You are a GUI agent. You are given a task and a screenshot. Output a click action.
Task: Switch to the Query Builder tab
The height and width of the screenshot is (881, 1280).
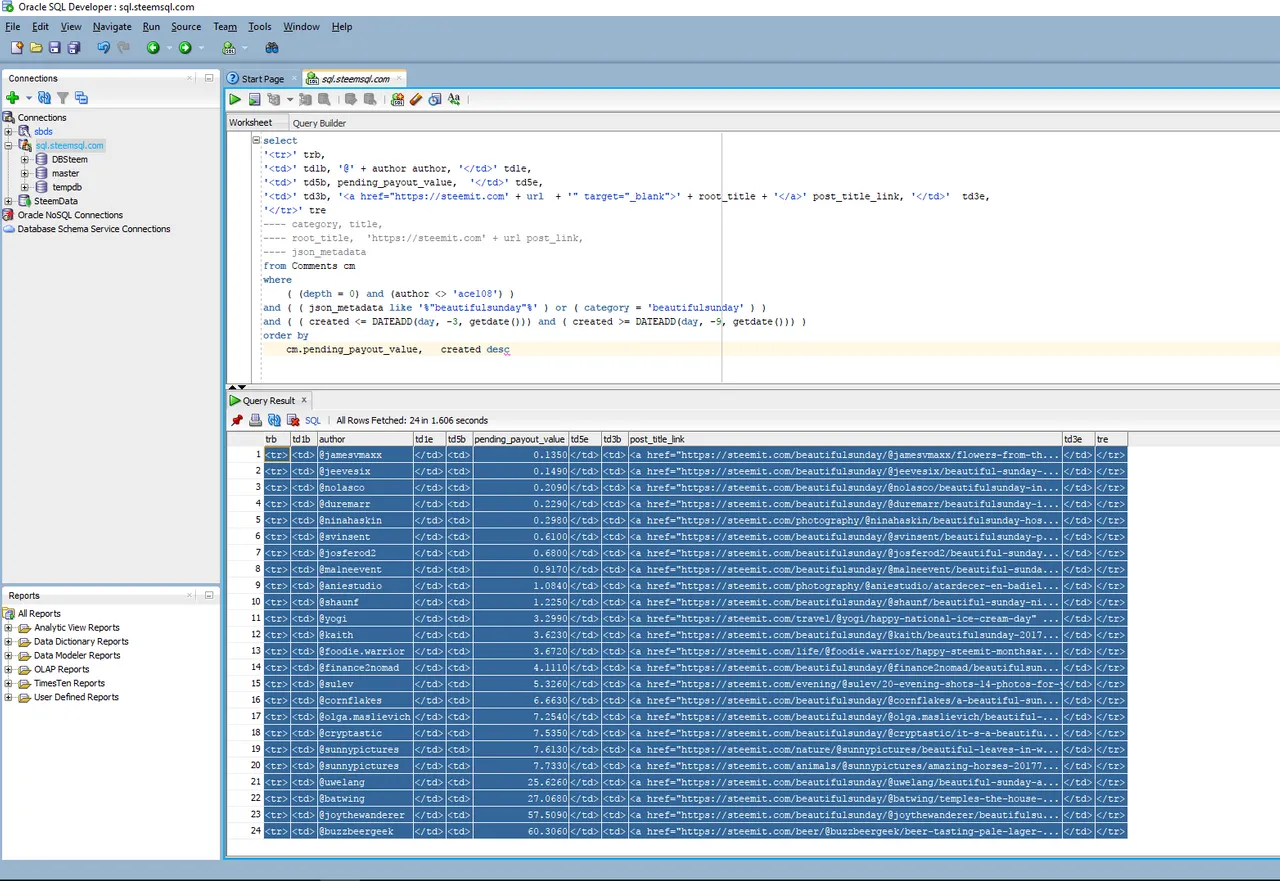(319, 123)
